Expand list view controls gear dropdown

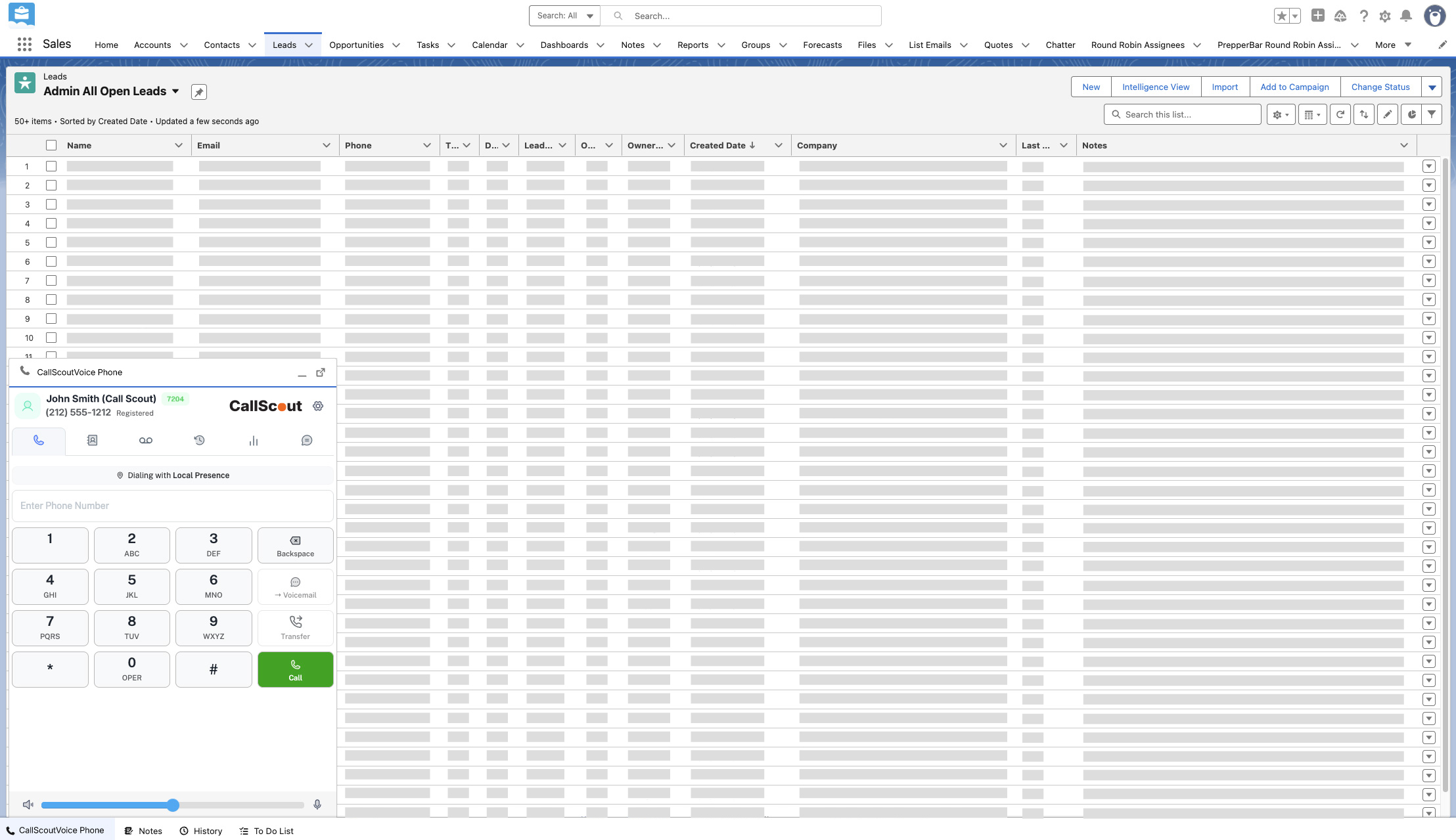point(1281,114)
